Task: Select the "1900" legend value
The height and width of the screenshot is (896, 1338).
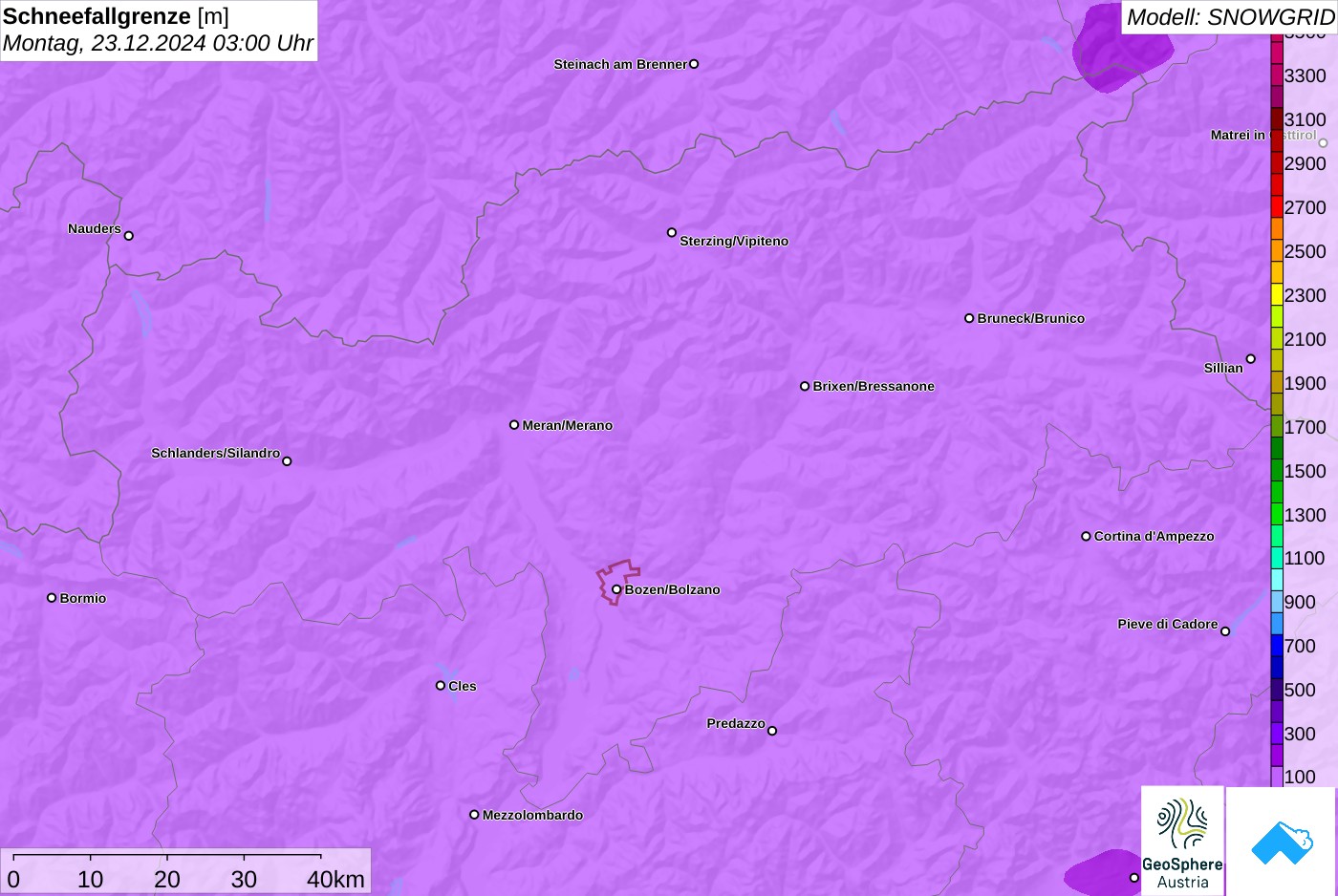Action: [1306, 383]
